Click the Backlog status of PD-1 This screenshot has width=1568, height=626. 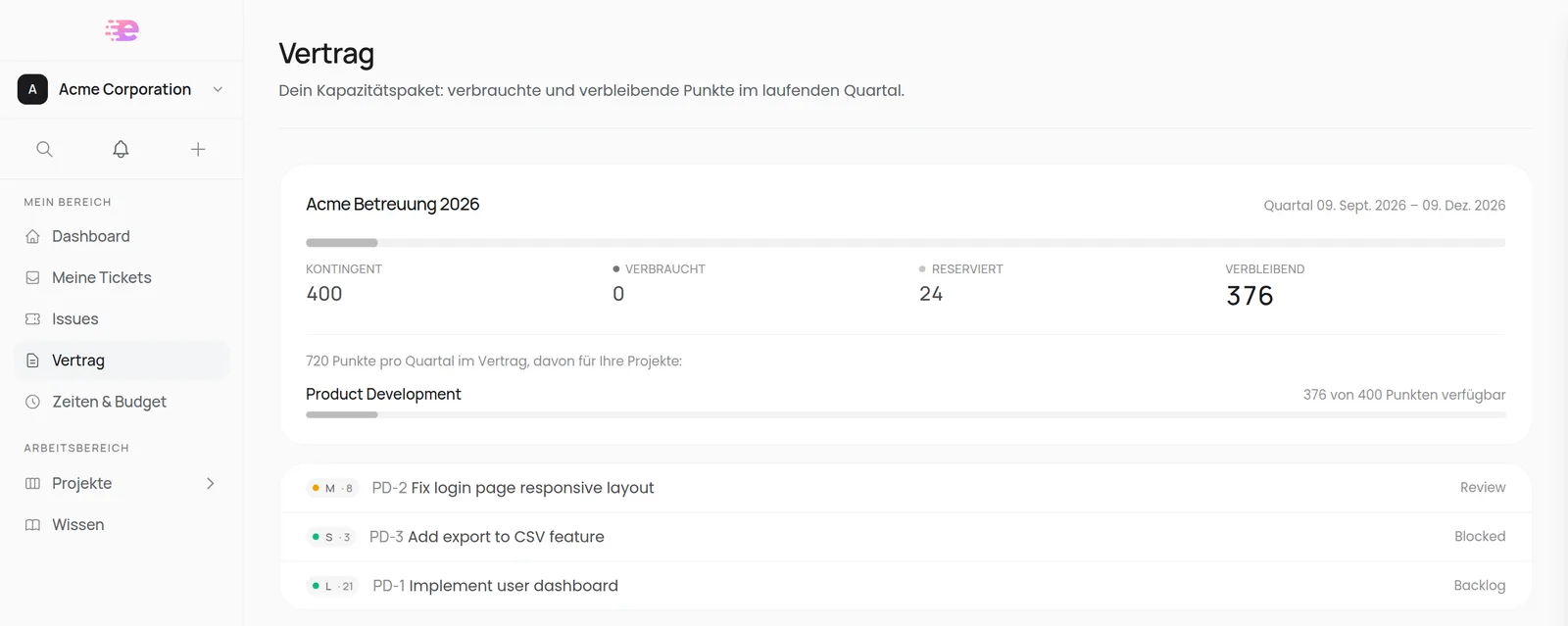click(x=1480, y=586)
